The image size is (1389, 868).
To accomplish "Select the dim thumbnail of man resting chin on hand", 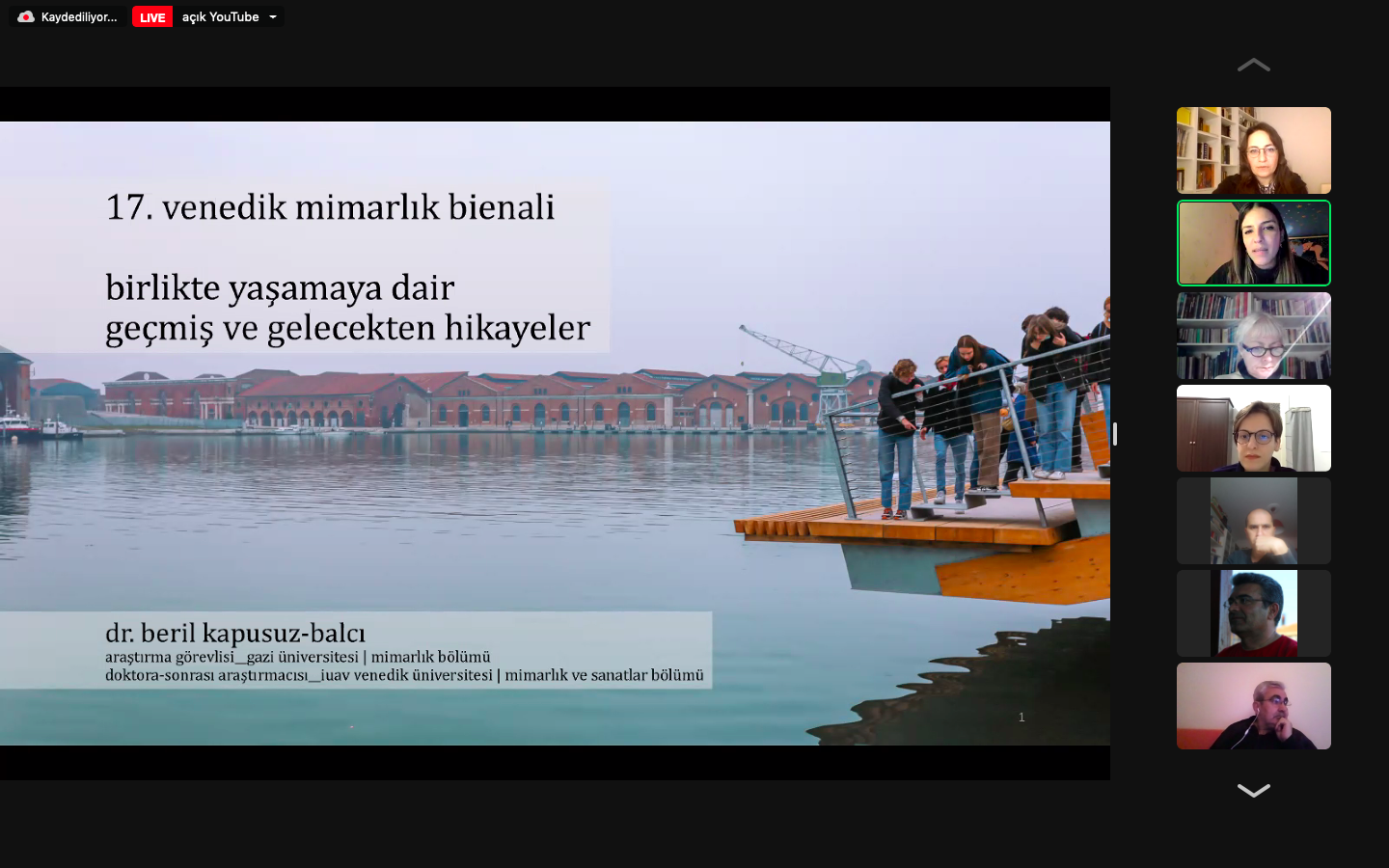I will coord(1254,521).
